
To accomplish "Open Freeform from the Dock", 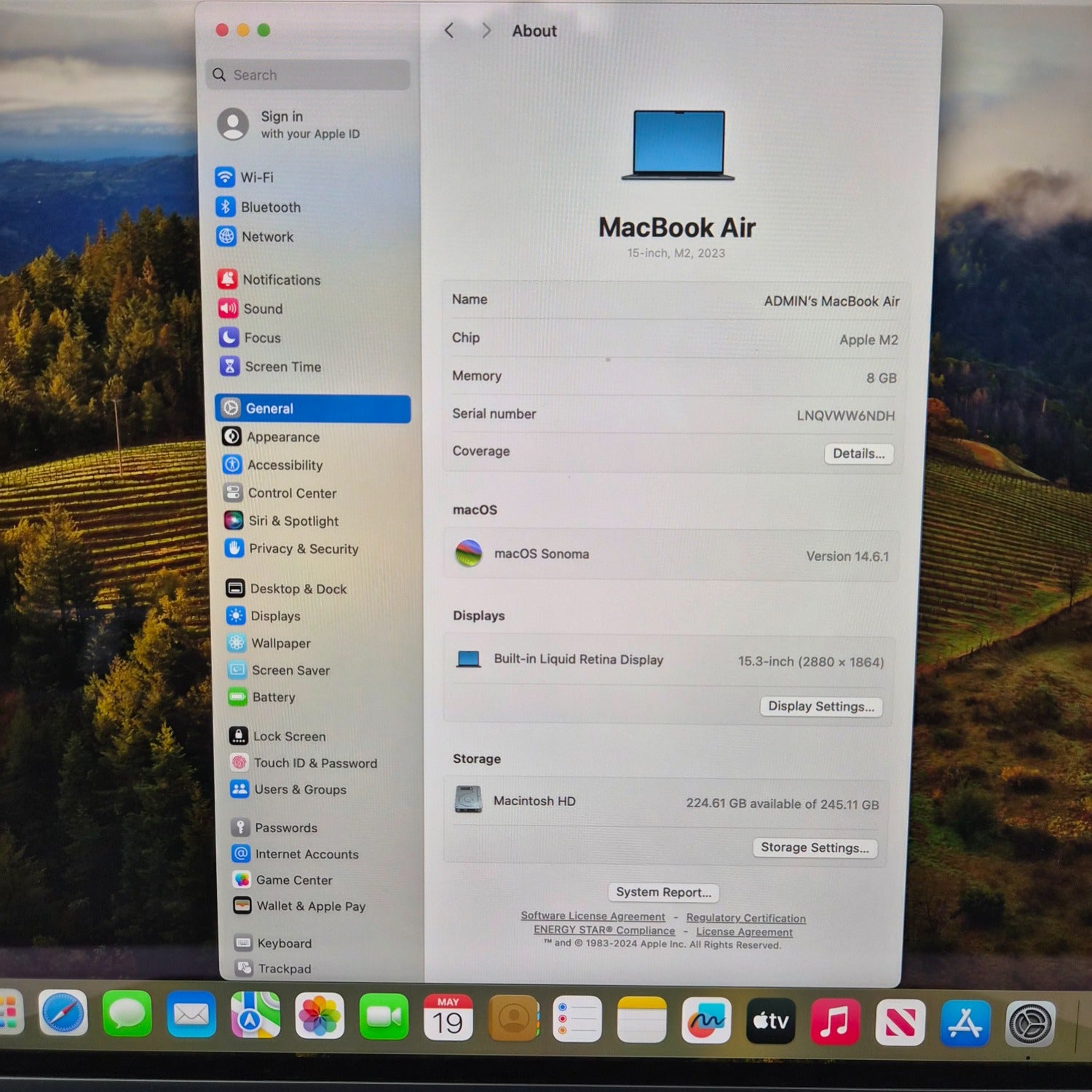I will click(706, 1021).
